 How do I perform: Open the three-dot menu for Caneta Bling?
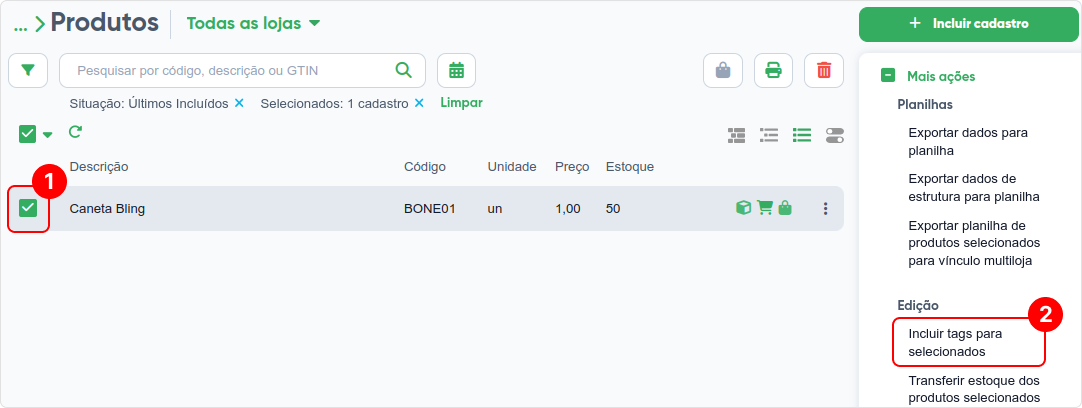(825, 208)
